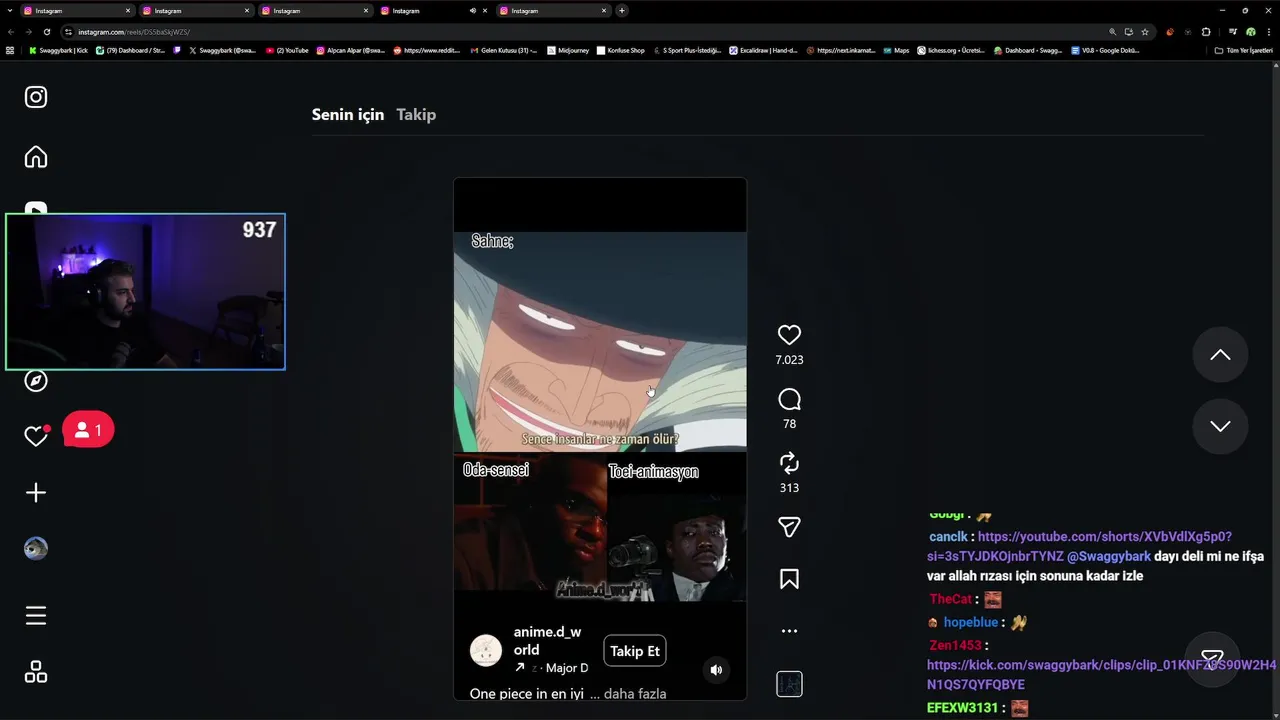Open the zoom magnifier in address bar
Viewport: 1280px width, 720px height.
[1112, 32]
